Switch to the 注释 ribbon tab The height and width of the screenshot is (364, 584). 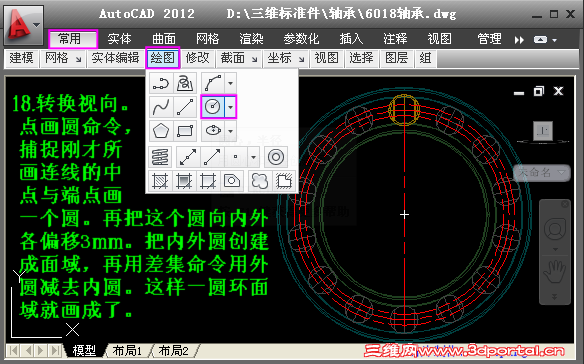pos(395,39)
